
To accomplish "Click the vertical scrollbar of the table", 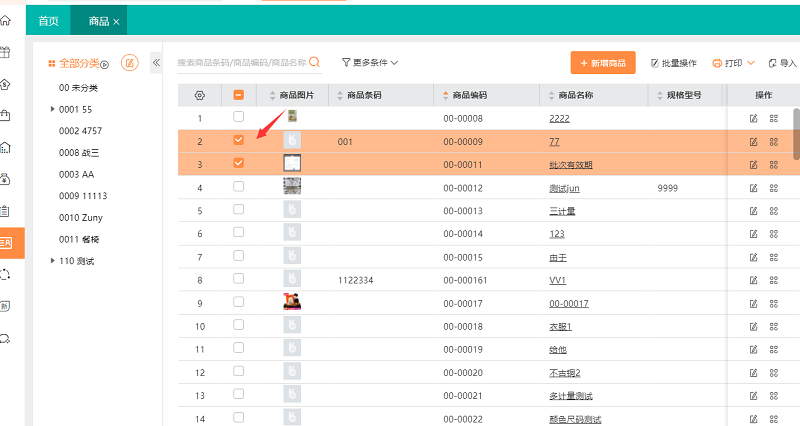I will pos(796,134).
